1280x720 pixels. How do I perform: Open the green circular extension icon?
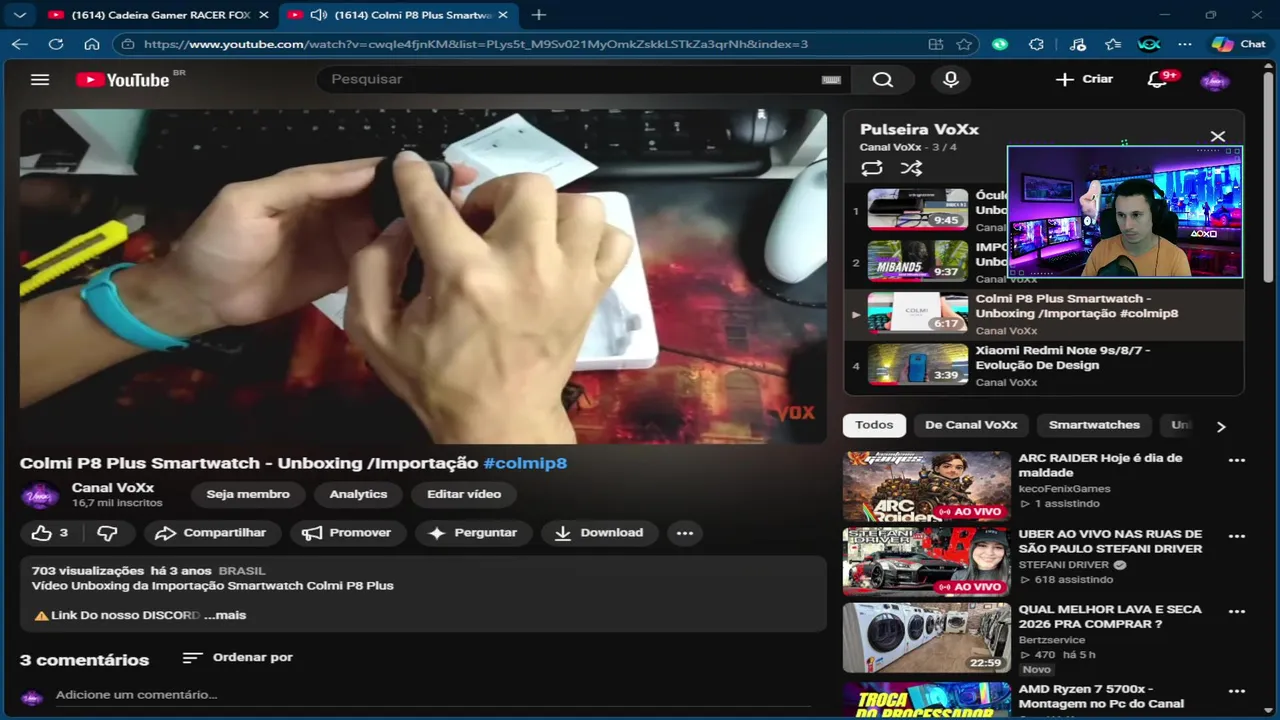pos(1000,44)
